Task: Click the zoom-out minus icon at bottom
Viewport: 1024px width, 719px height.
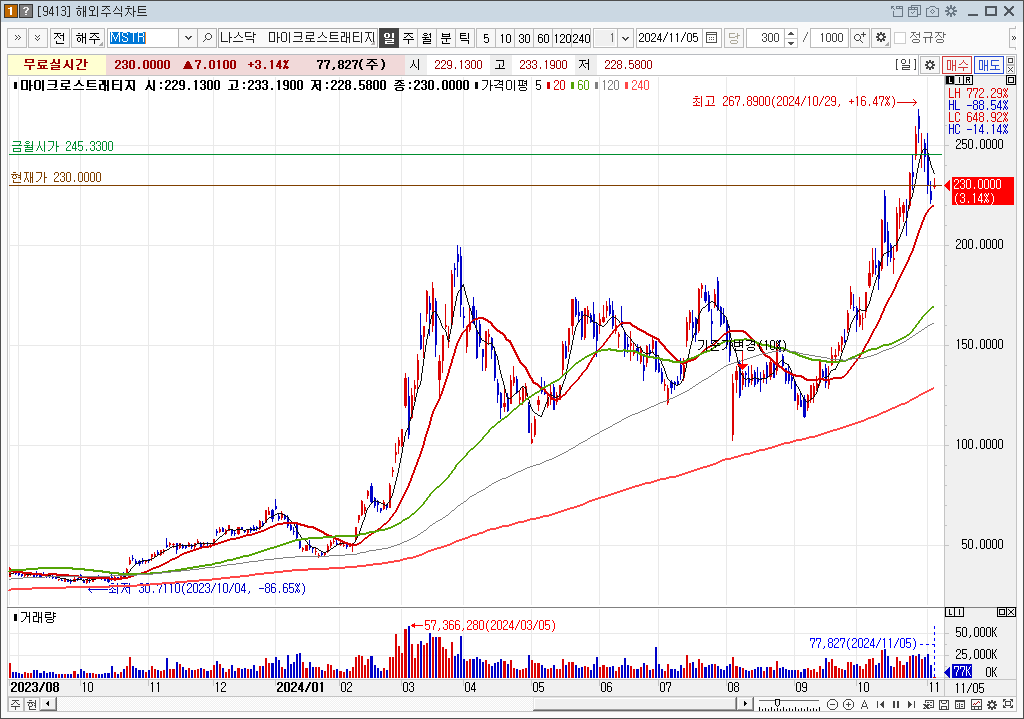Action: click(832, 705)
